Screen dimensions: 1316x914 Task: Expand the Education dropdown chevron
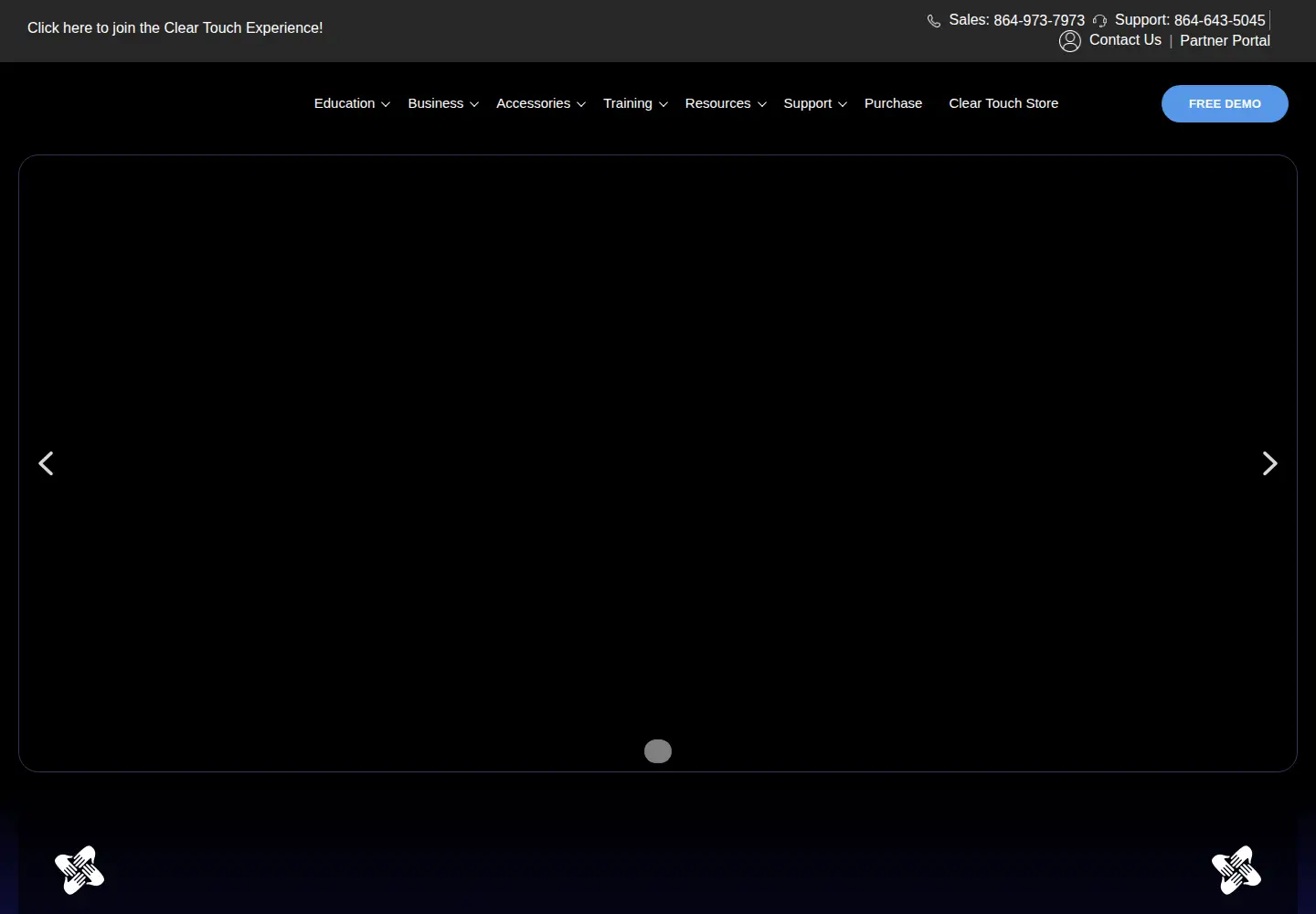click(x=386, y=104)
